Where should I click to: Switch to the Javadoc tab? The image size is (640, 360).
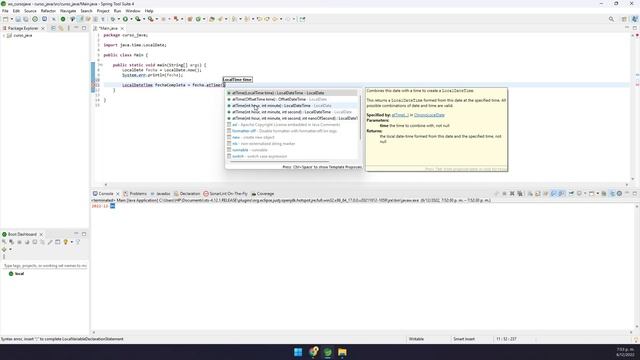[x=160, y=193]
